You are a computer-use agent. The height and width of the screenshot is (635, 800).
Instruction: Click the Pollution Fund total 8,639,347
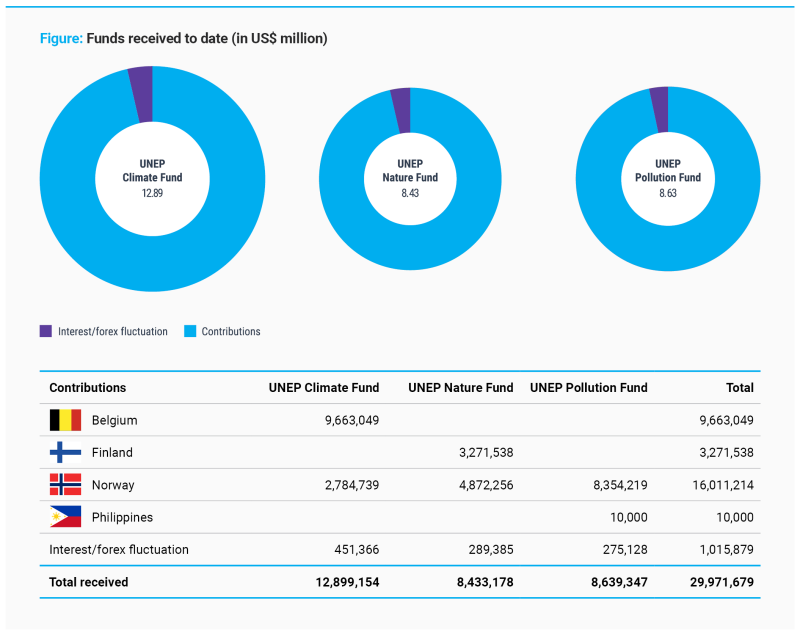pyautogui.click(x=619, y=582)
